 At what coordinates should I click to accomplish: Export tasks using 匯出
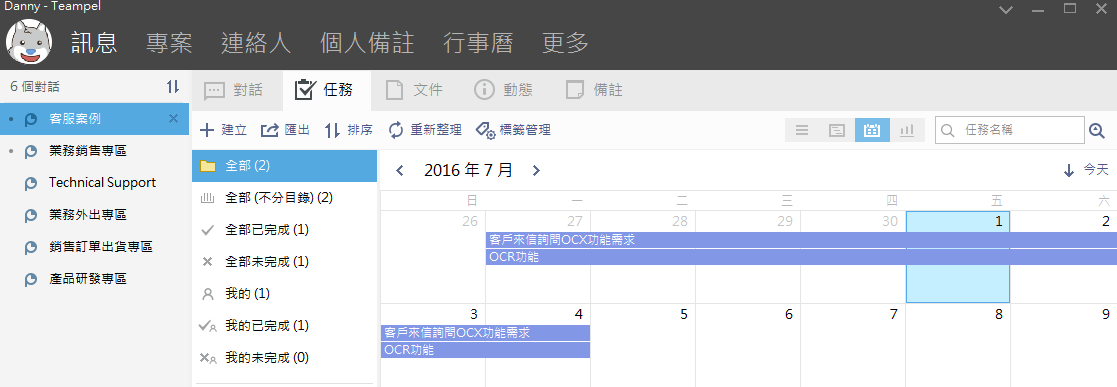click(x=285, y=130)
